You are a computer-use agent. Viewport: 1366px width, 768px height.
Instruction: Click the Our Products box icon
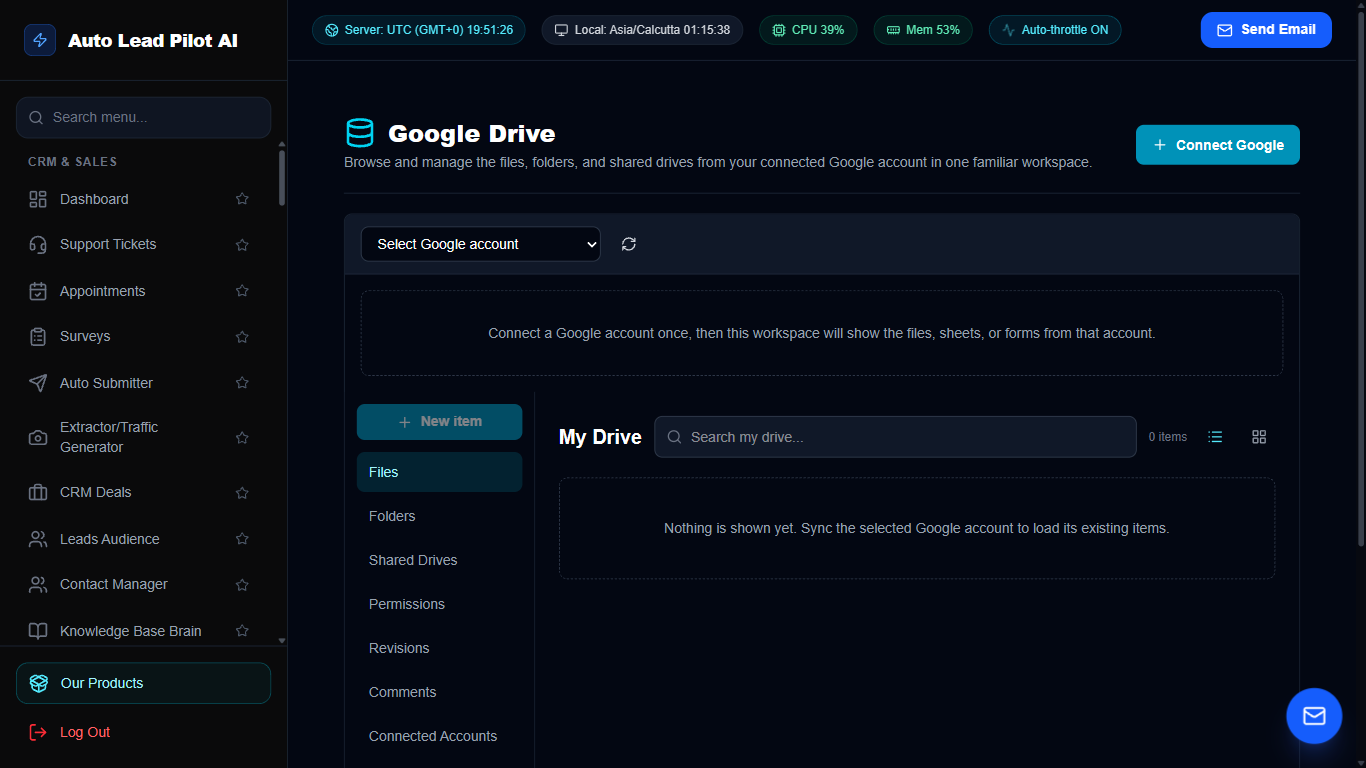click(x=39, y=683)
